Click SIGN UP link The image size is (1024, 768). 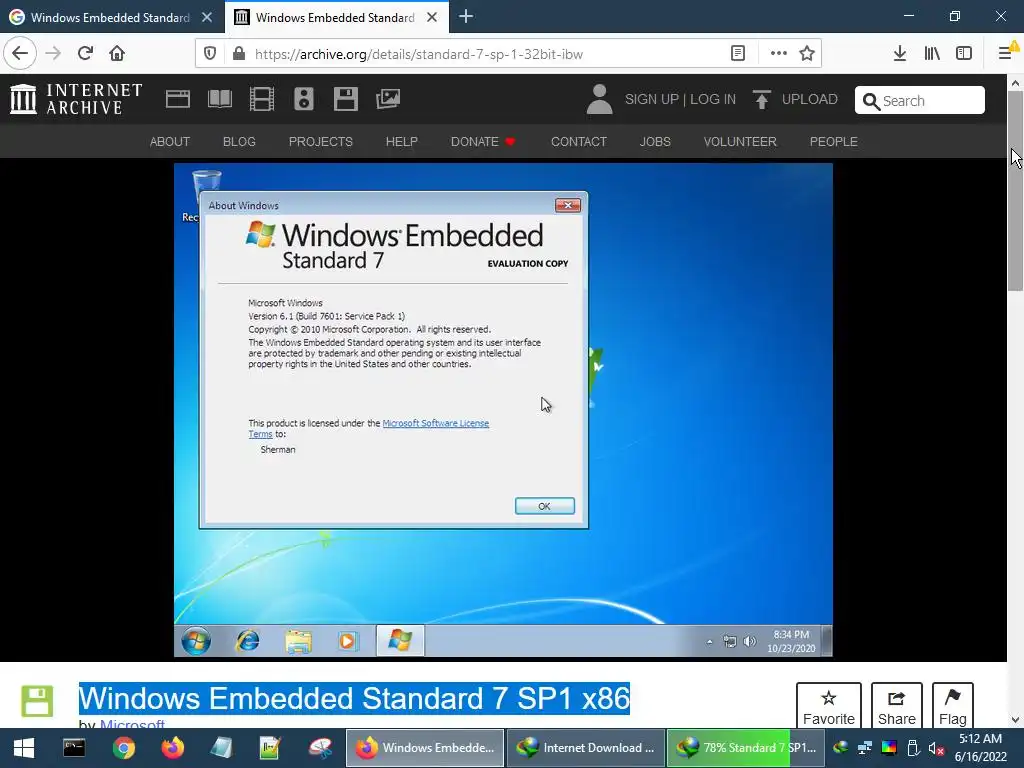point(651,99)
